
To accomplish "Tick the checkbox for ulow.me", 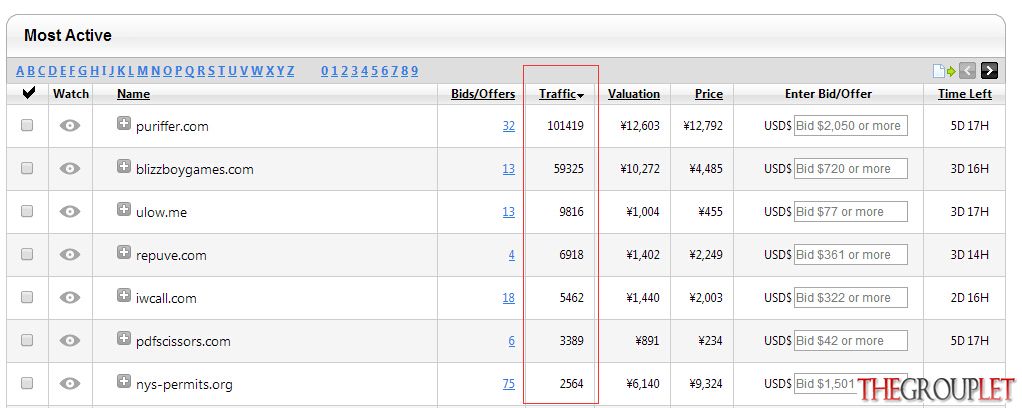I will [27, 211].
